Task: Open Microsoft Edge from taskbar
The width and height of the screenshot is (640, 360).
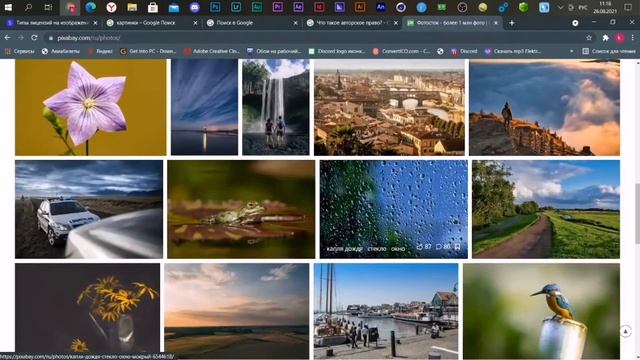Action: tap(91, 7)
